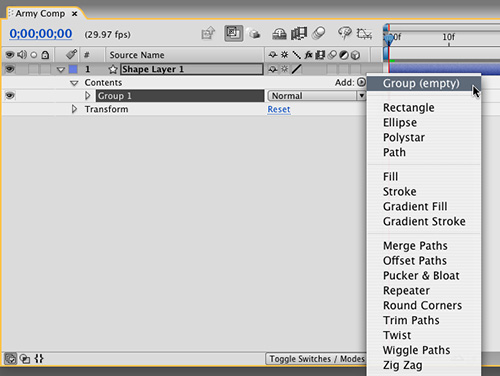Choose Round Corners from Add menu
This screenshot has width=500, height=376.
(x=423, y=305)
